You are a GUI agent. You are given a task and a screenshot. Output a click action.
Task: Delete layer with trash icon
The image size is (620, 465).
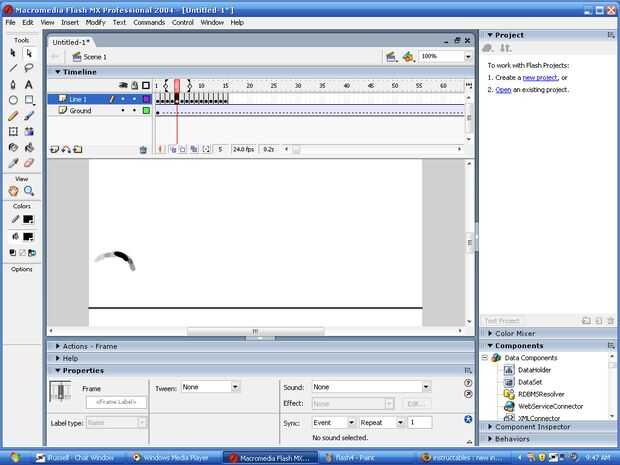coord(143,149)
